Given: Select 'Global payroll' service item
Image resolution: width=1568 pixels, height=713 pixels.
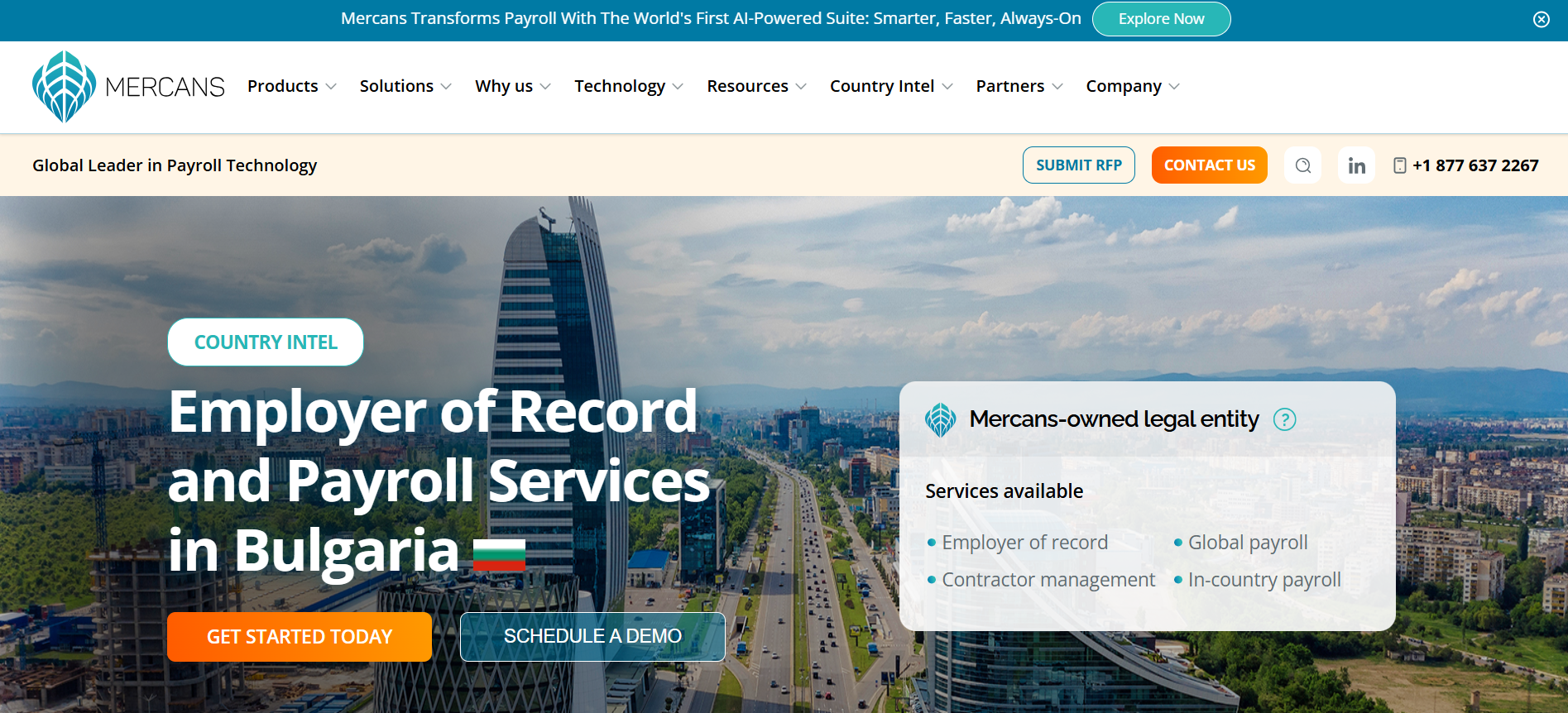Looking at the screenshot, I should pyautogui.click(x=1248, y=543).
